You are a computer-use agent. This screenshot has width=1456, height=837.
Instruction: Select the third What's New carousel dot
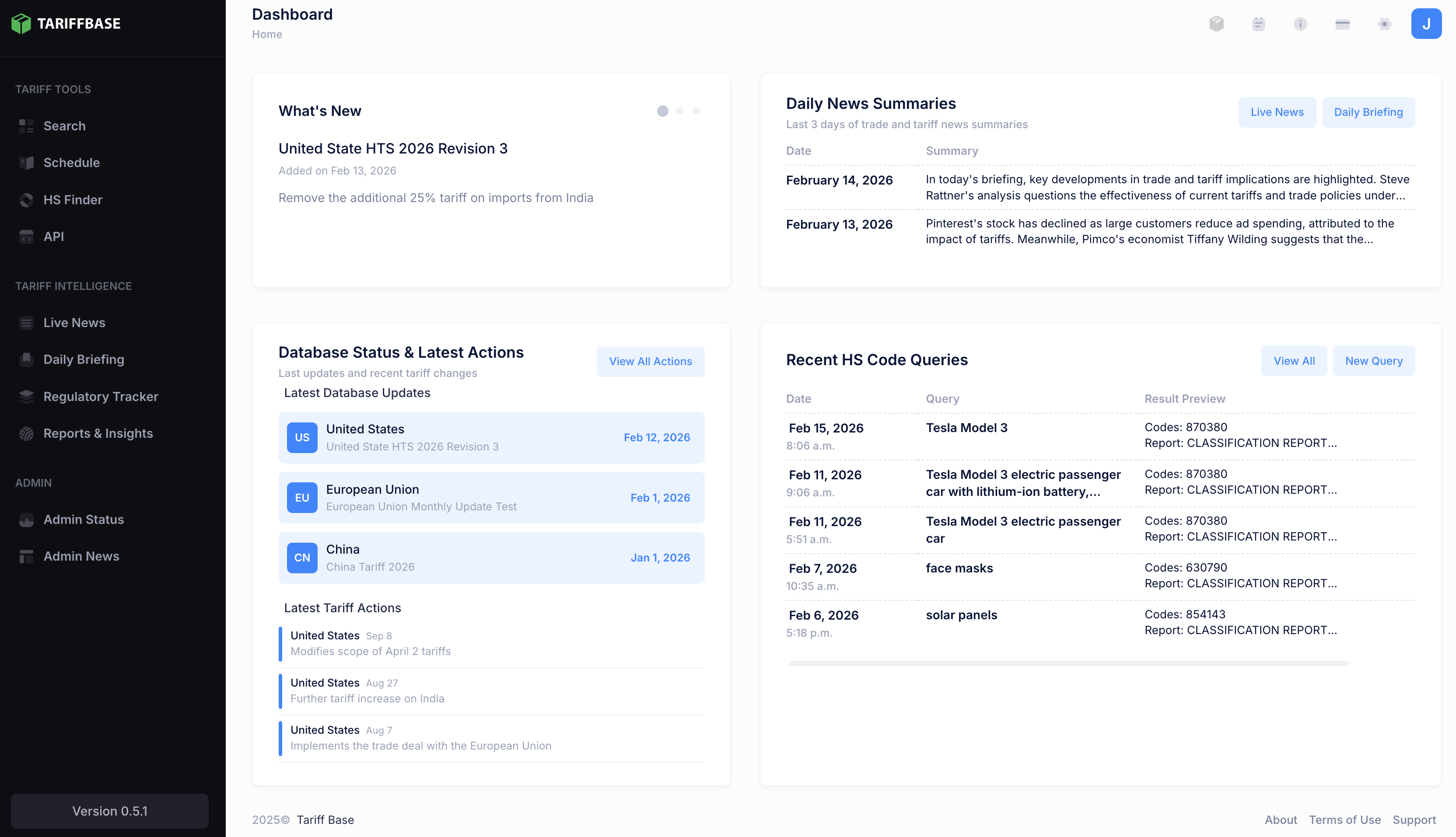coord(696,111)
